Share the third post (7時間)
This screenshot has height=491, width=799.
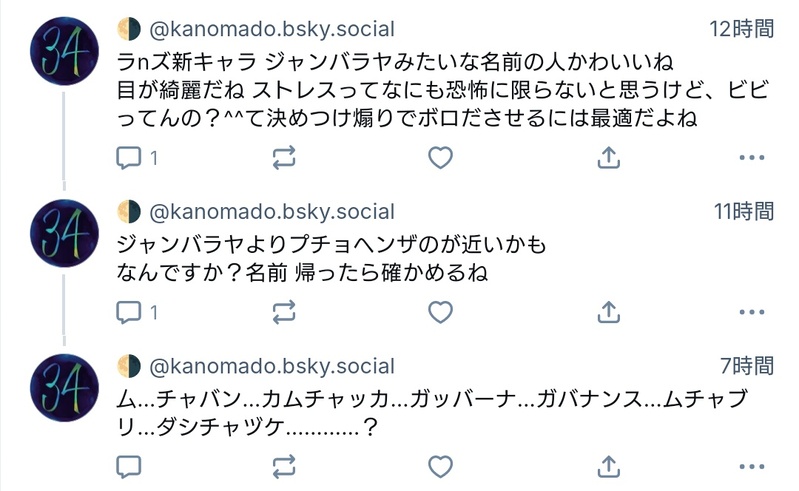click(608, 465)
